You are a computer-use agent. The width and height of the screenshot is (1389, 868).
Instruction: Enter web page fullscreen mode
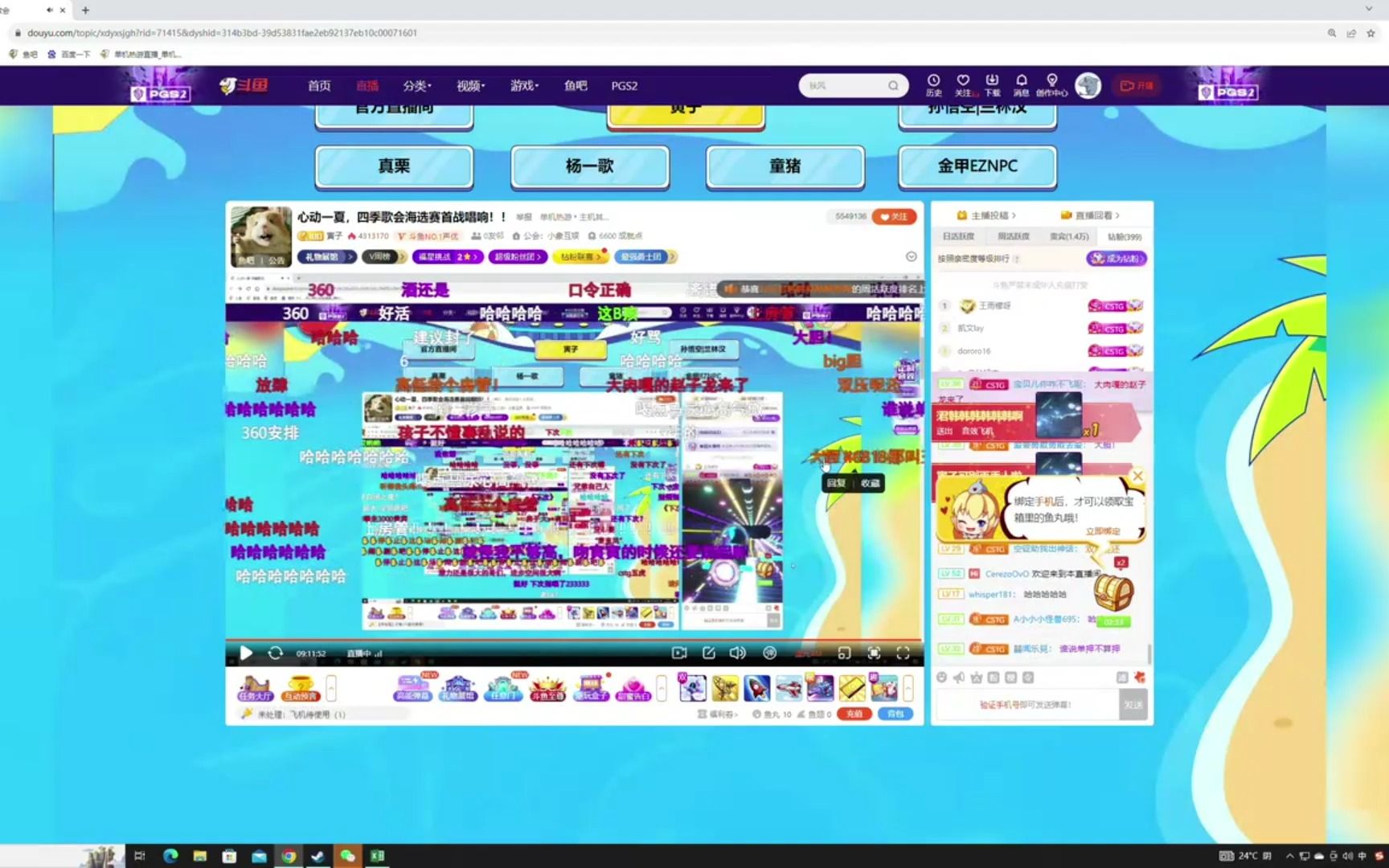point(874,653)
